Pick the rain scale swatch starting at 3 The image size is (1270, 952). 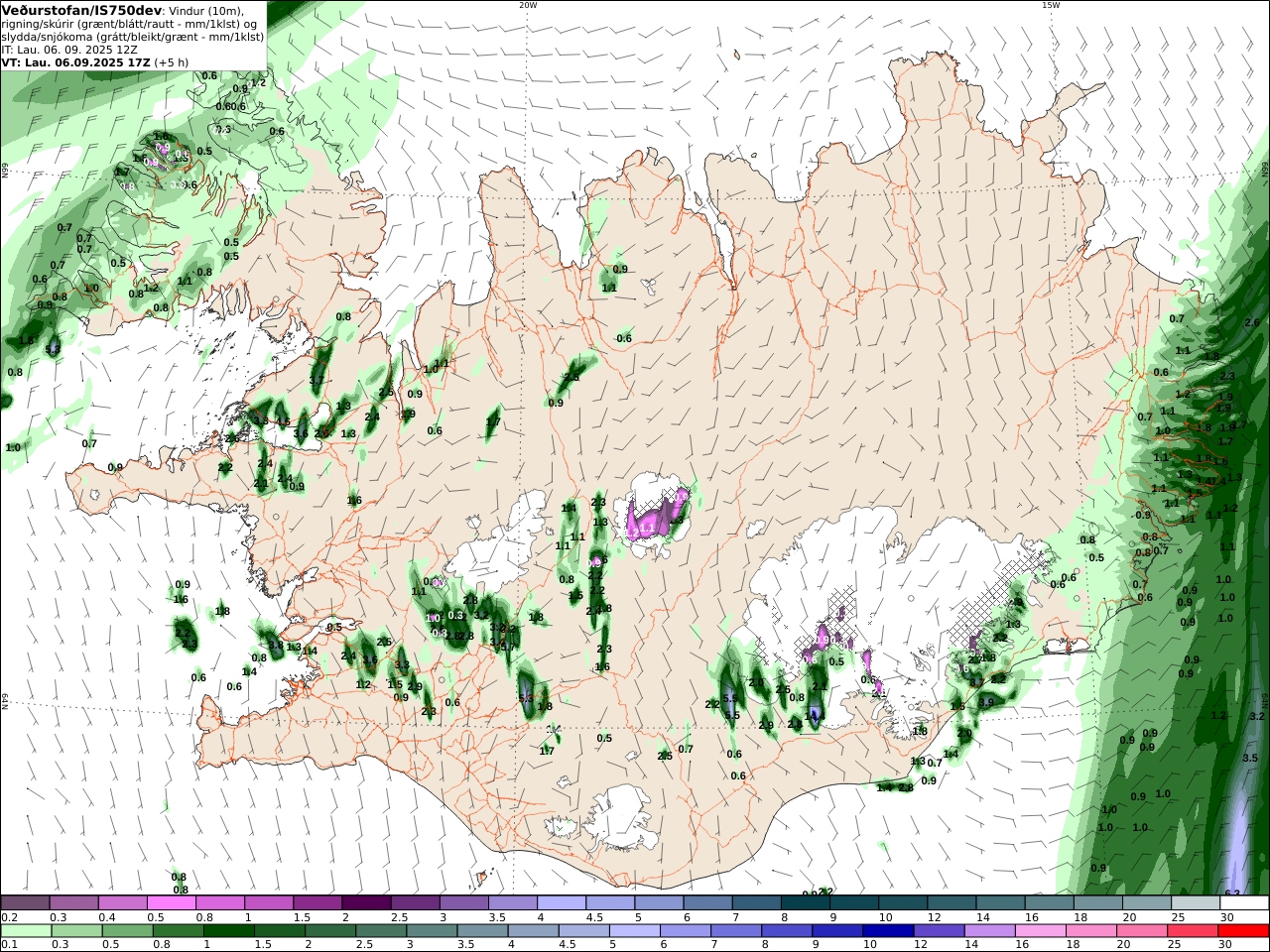tap(432, 931)
